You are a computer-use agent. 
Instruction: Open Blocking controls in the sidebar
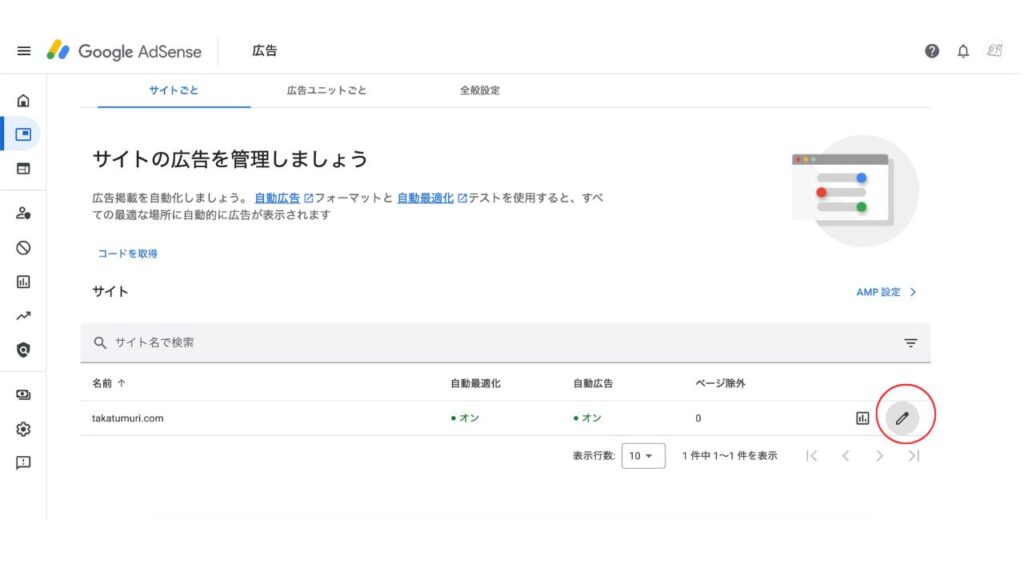[x=24, y=247]
